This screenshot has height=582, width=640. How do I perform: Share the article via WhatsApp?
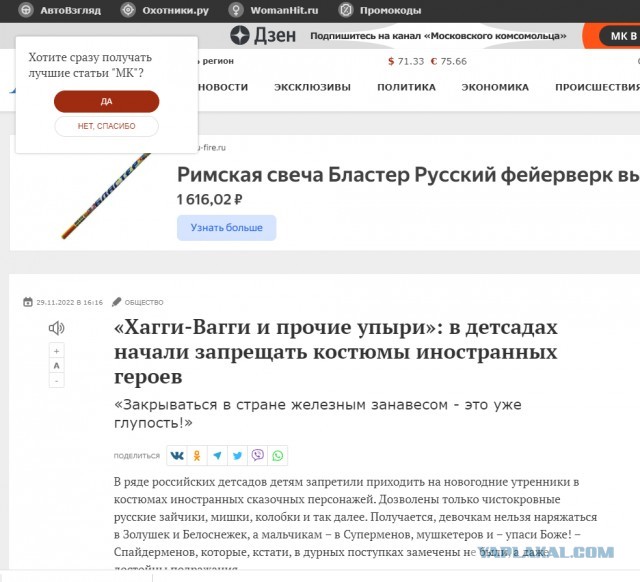pos(278,455)
